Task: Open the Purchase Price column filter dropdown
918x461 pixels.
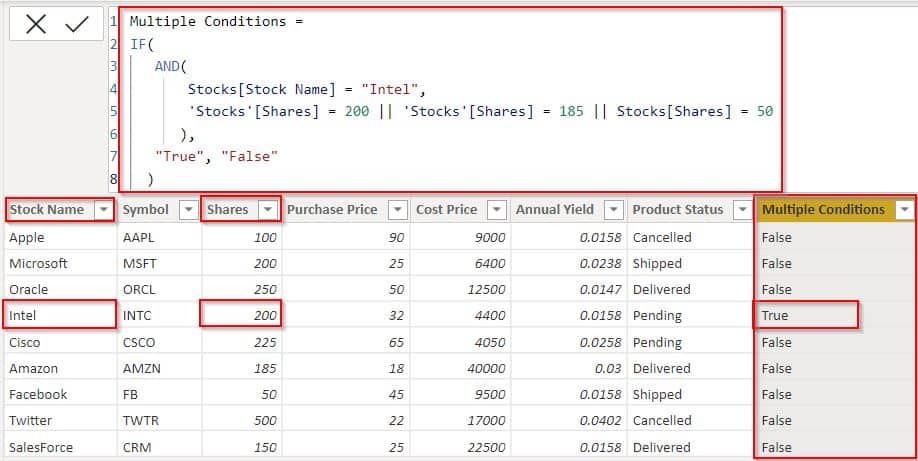Action: (398, 210)
